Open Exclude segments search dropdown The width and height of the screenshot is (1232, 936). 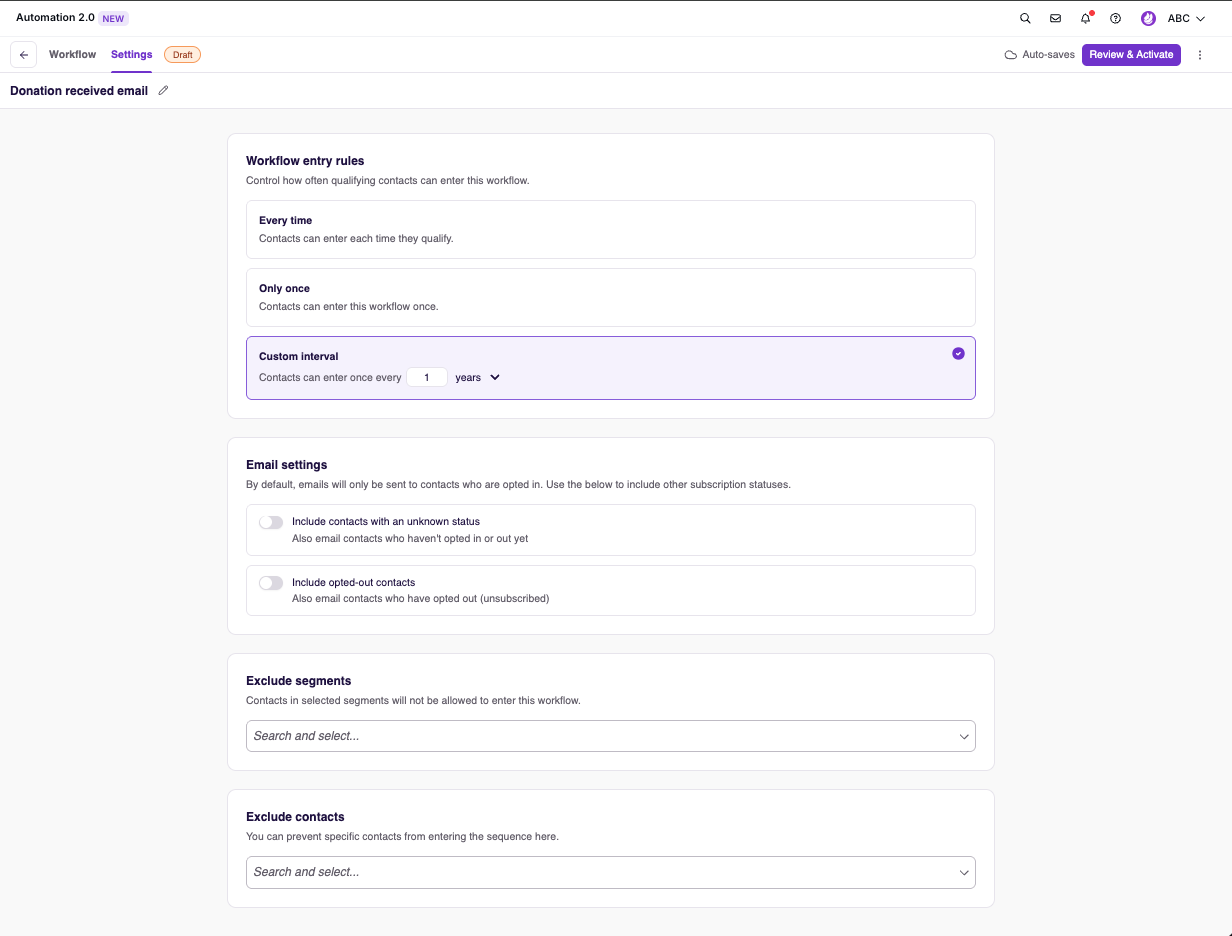click(x=611, y=736)
